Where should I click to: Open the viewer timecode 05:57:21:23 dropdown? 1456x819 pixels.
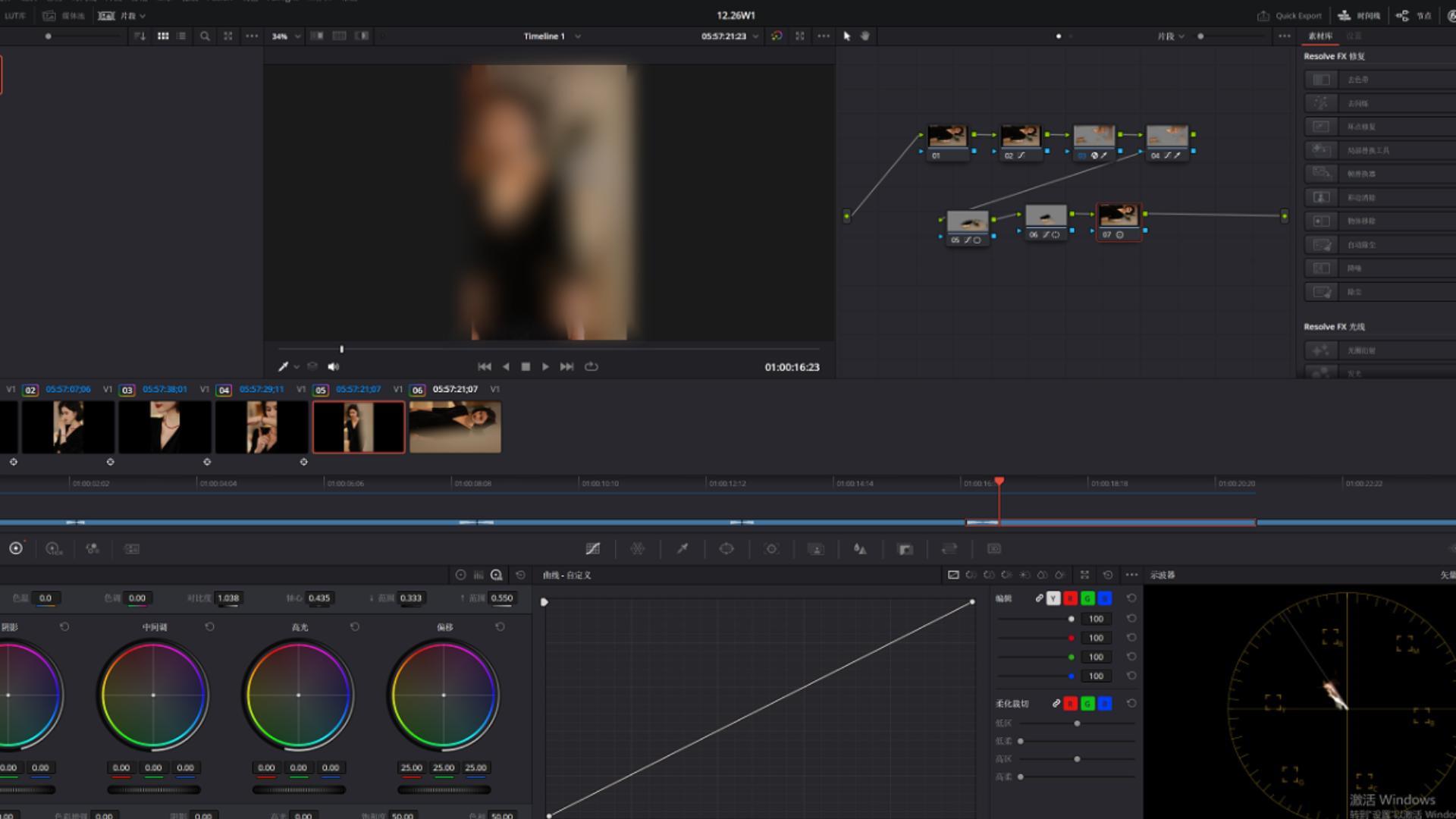click(x=729, y=36)
